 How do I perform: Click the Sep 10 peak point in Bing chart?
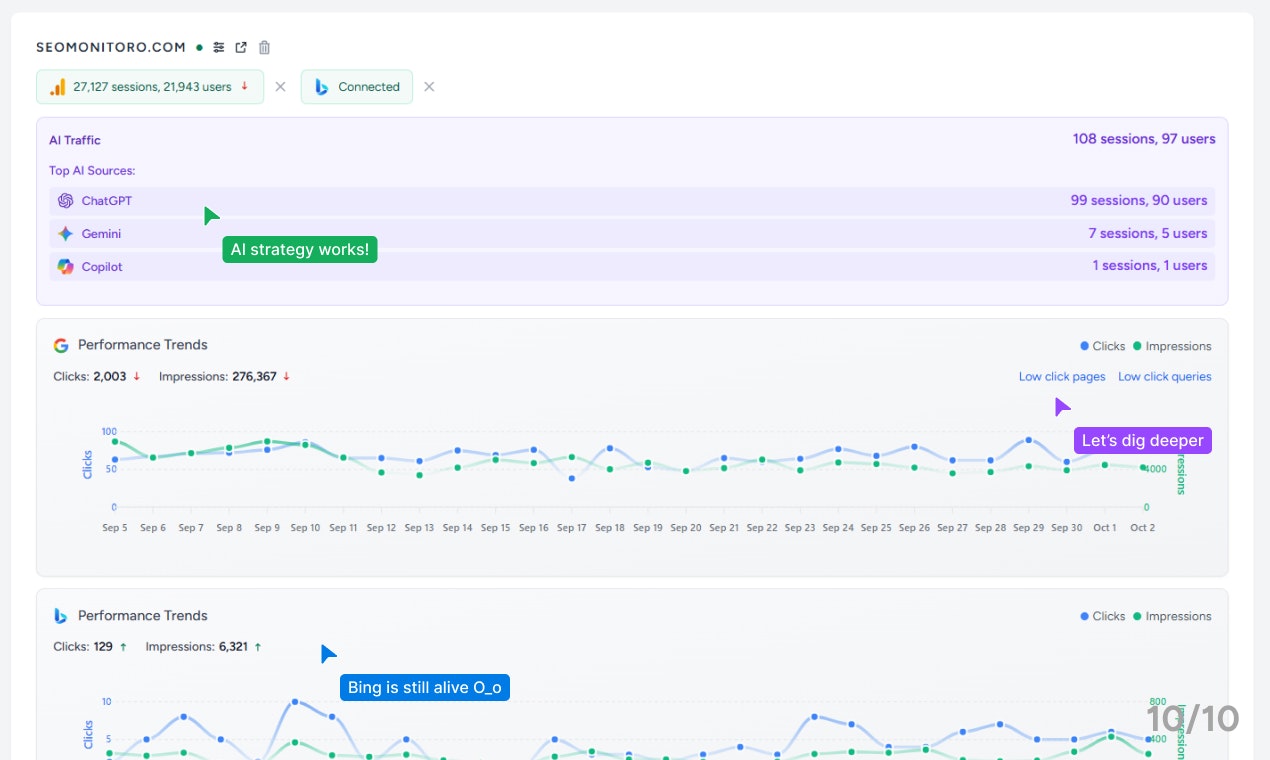click(294, 702)
